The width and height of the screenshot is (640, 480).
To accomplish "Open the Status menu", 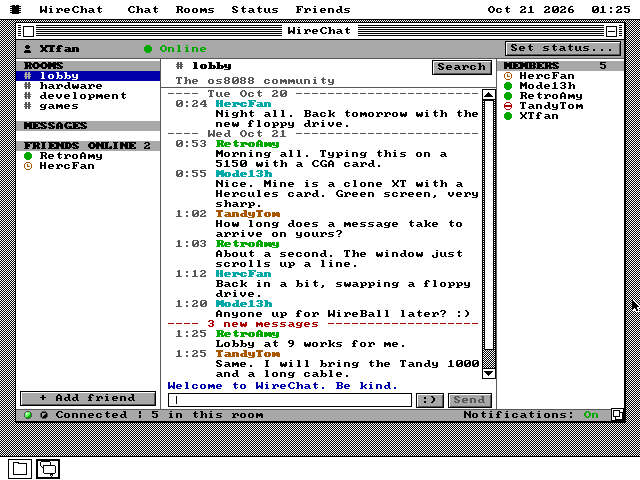I will coord(255,9).
